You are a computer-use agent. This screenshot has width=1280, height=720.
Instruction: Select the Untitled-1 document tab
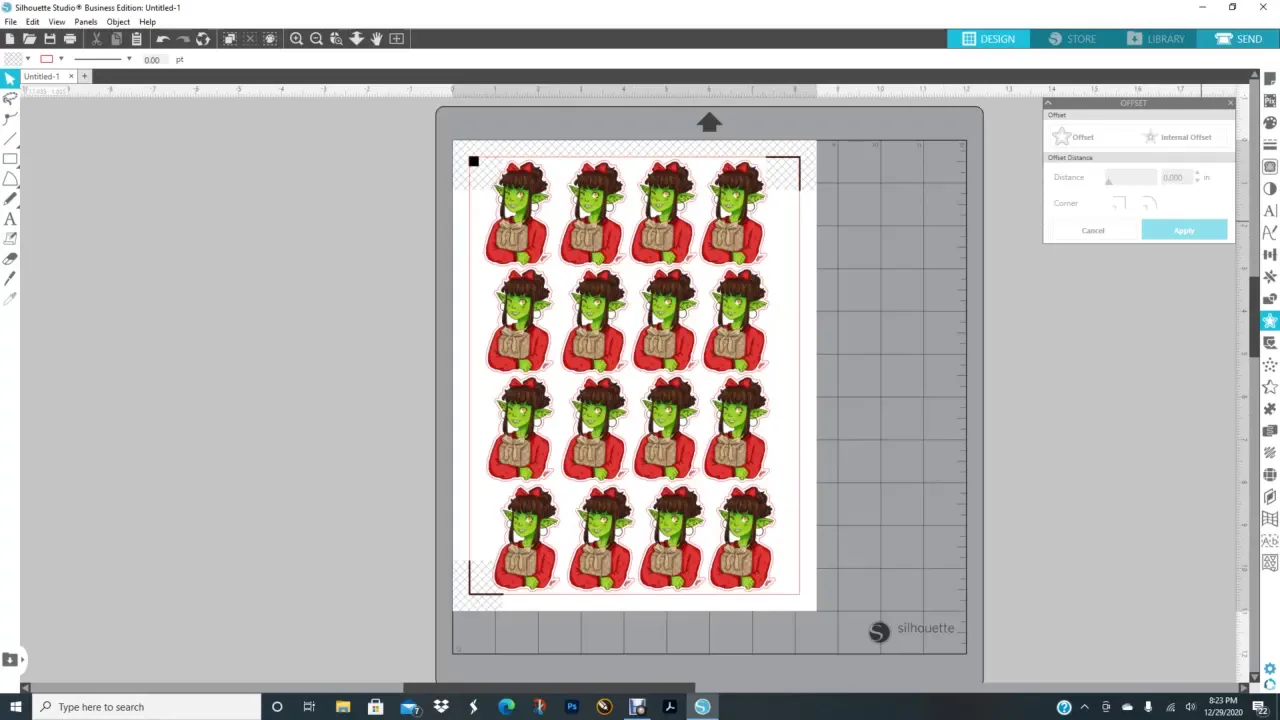(x=41, y=76)
